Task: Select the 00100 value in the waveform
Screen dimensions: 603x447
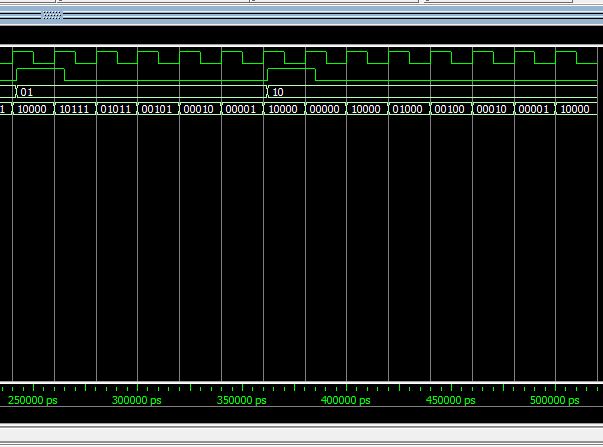Action: coord(449,109)
